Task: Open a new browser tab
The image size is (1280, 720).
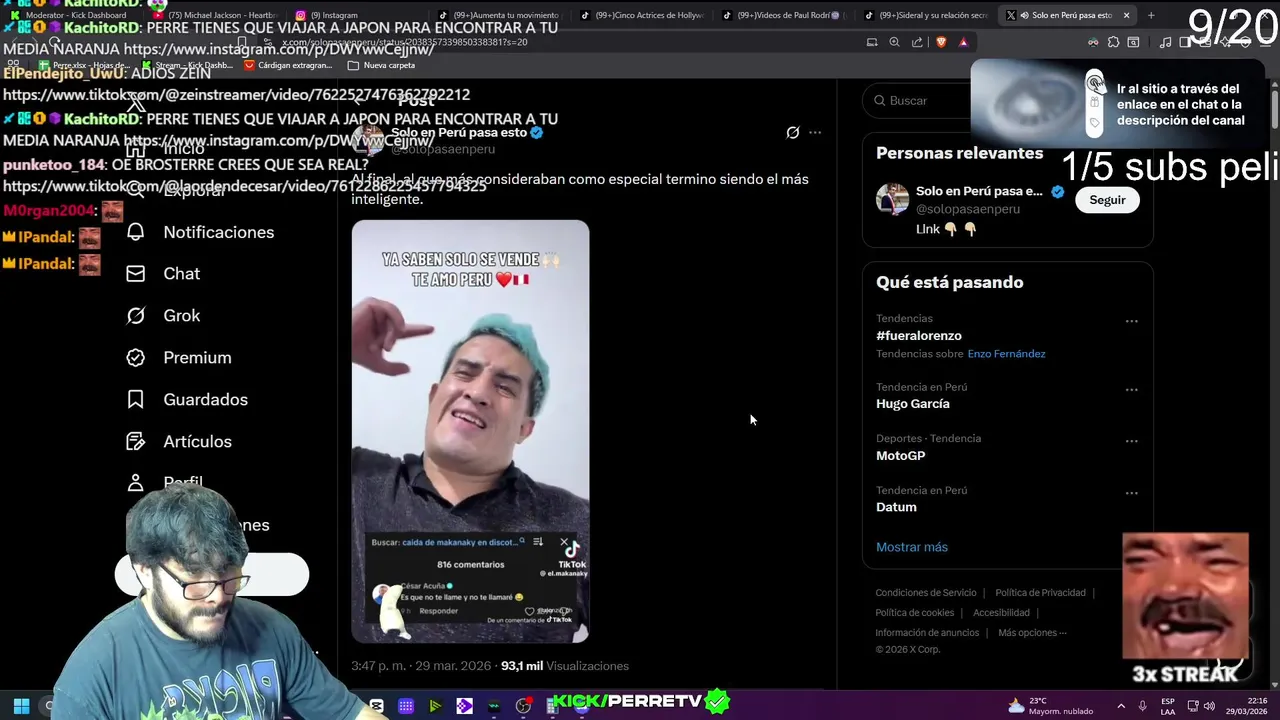Action: tap(1151, 15)
